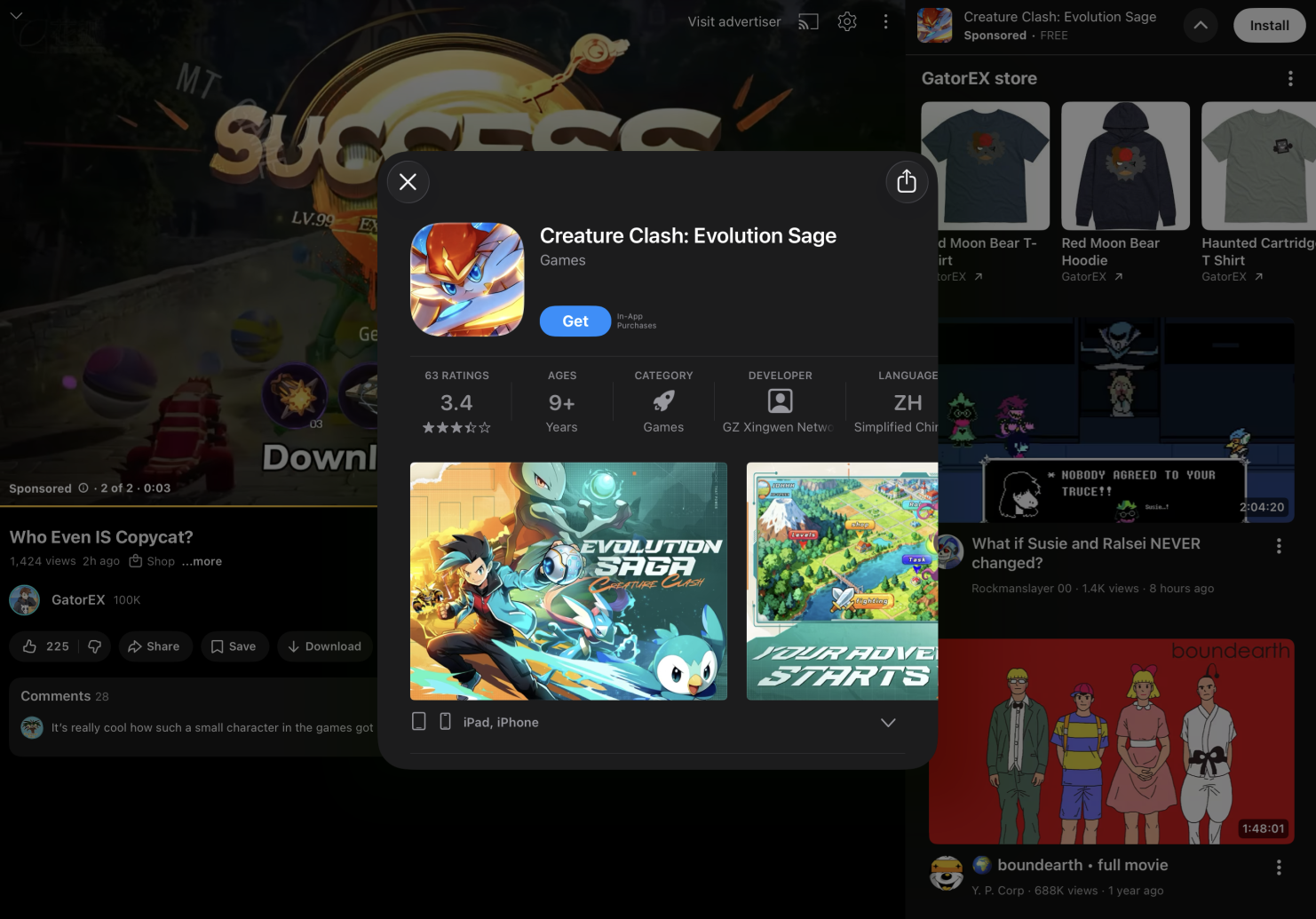
Task: Dislike the Who Even IS Copycat video
Action: (x=94, y=646)
